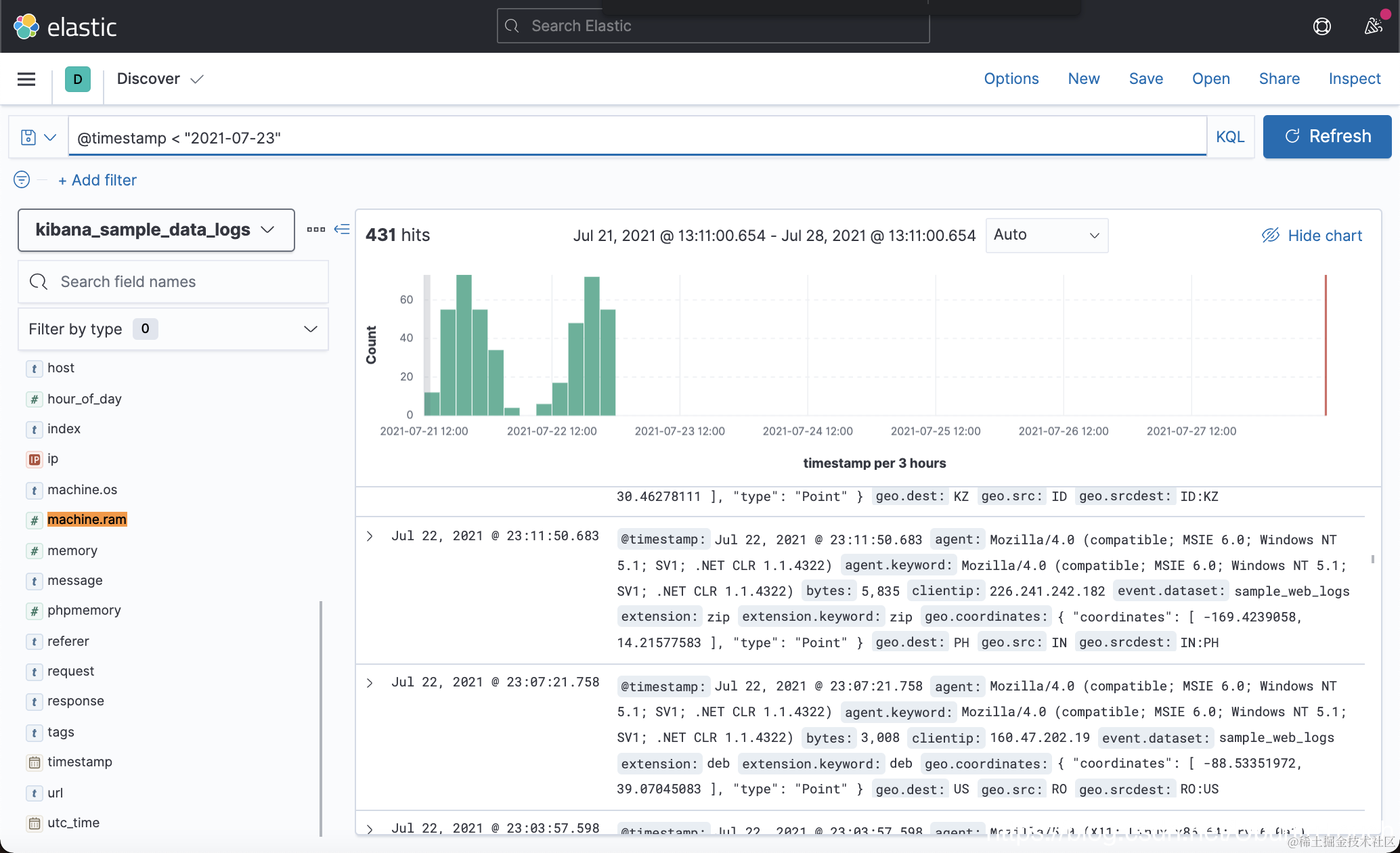Switch query language via KQL button
Viewport: 1400px width, 853px height.
pos(1230,137)
